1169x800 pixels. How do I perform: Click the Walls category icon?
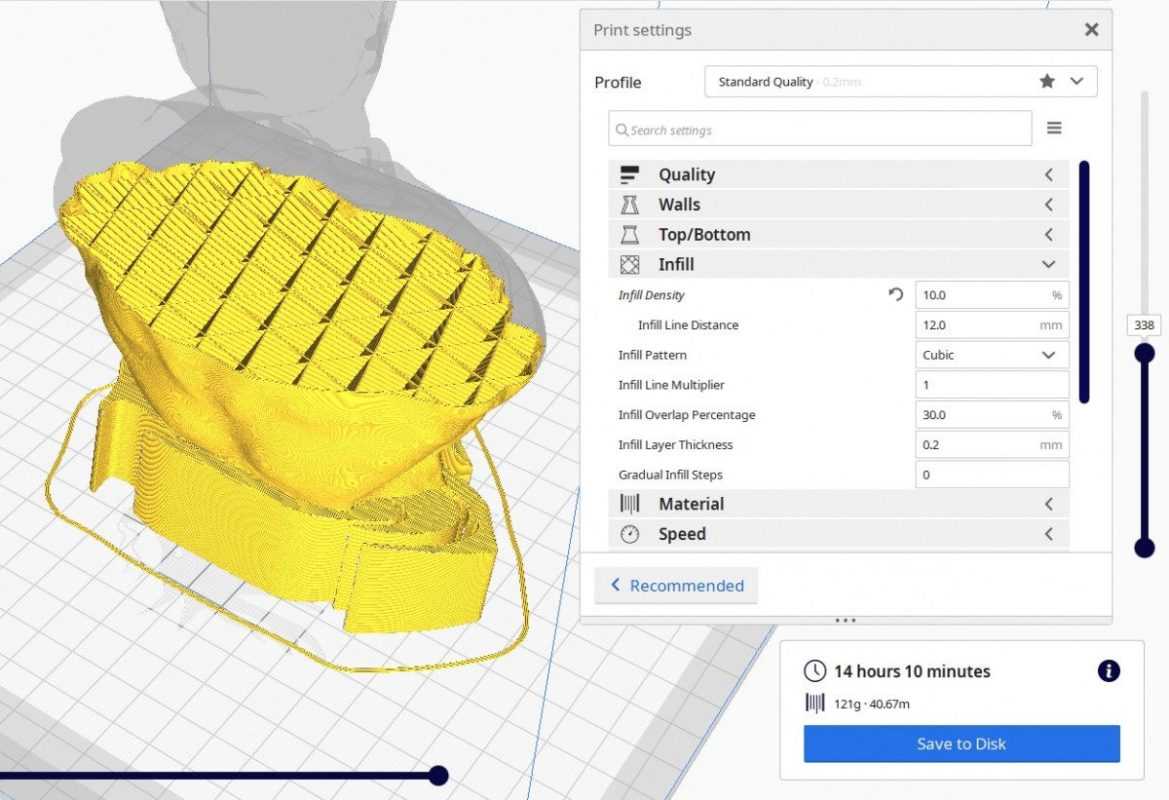(x=629, y=205)
